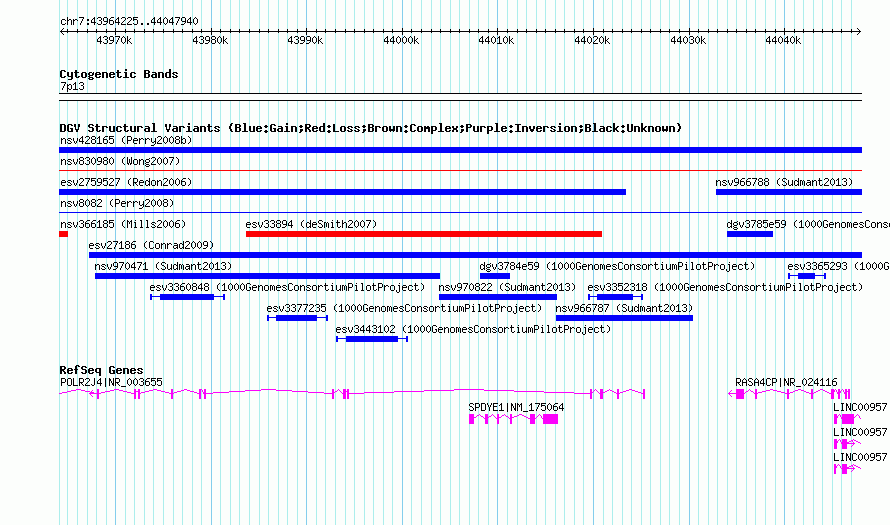Click the esv3365293 variant label
The image size is (890, 525).
pyautogui.click(x=838, y=266)
